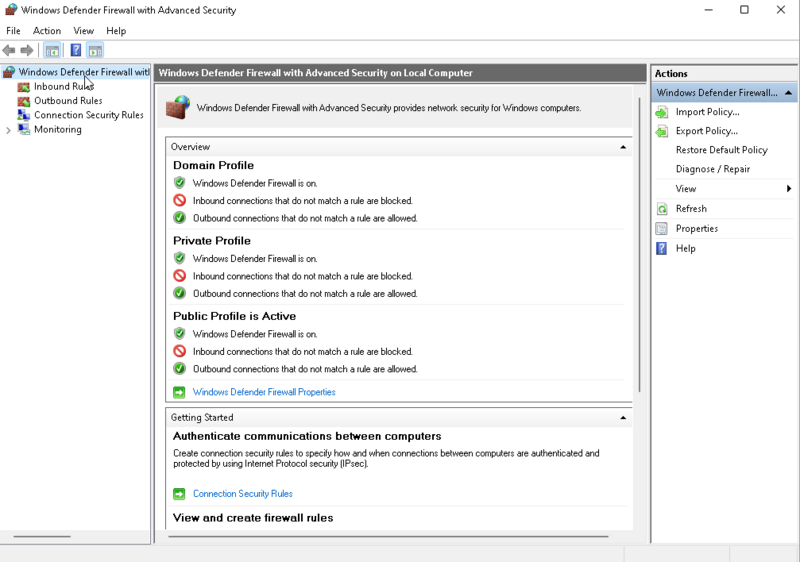This screenshot has width=800, height=562.
Task: Click the Help icon in Actions pane
Action: (662, 248)
